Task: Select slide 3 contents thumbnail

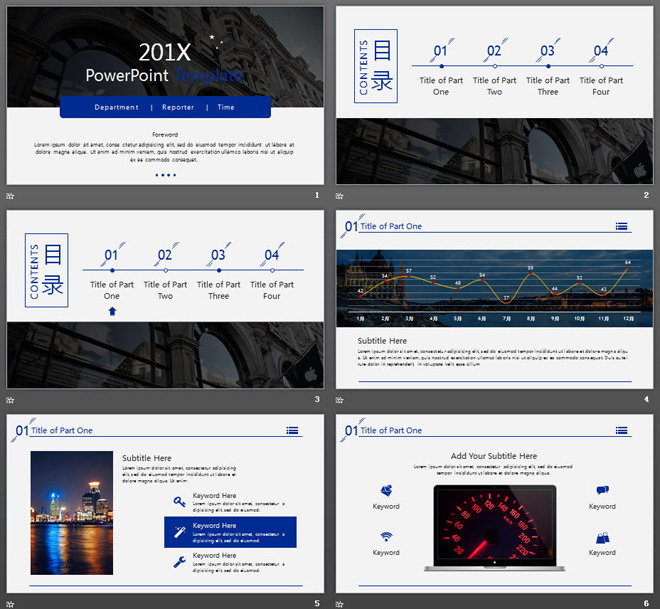Action: click(165, 299)
